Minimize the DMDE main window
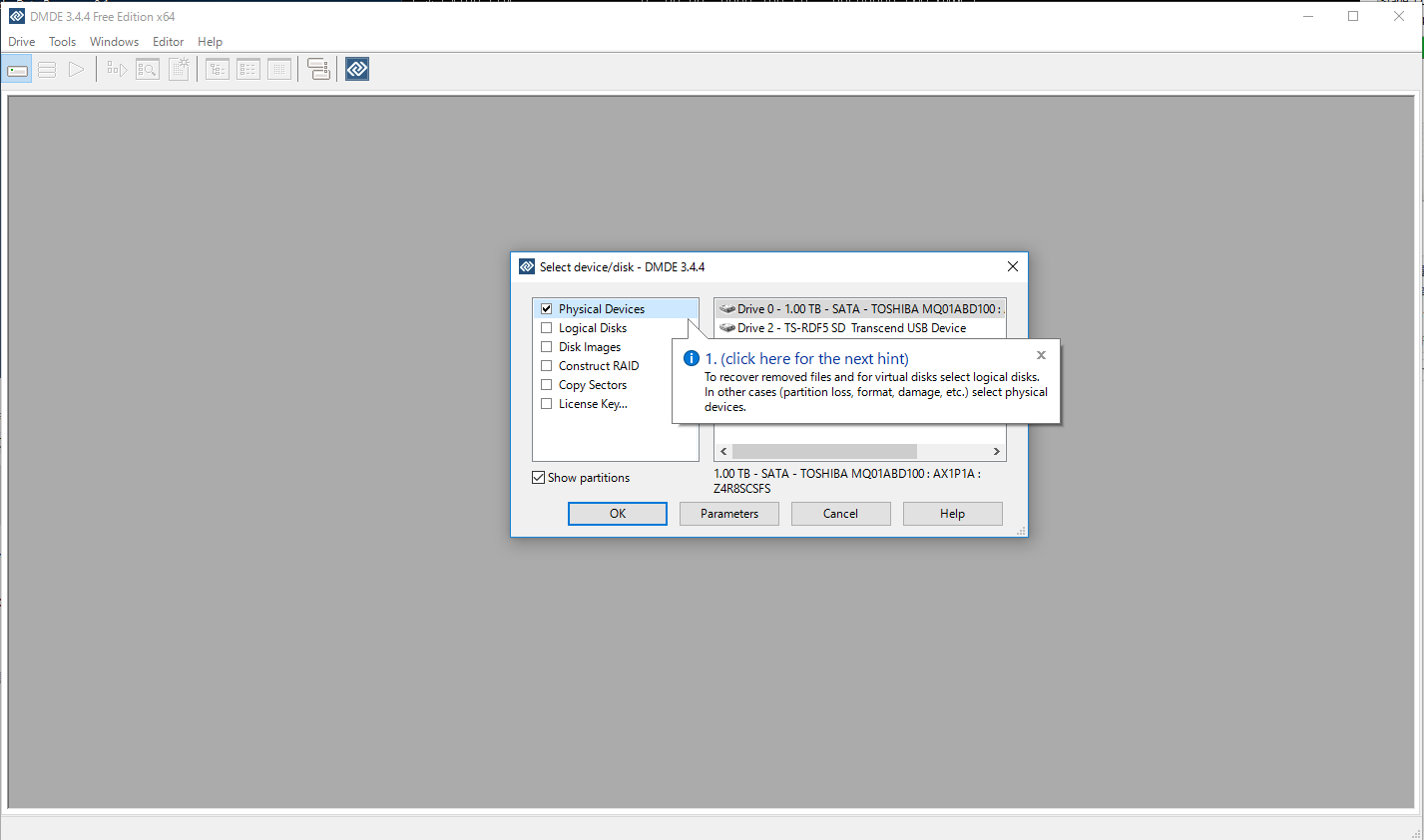1424x840 pixels. 1308,16
